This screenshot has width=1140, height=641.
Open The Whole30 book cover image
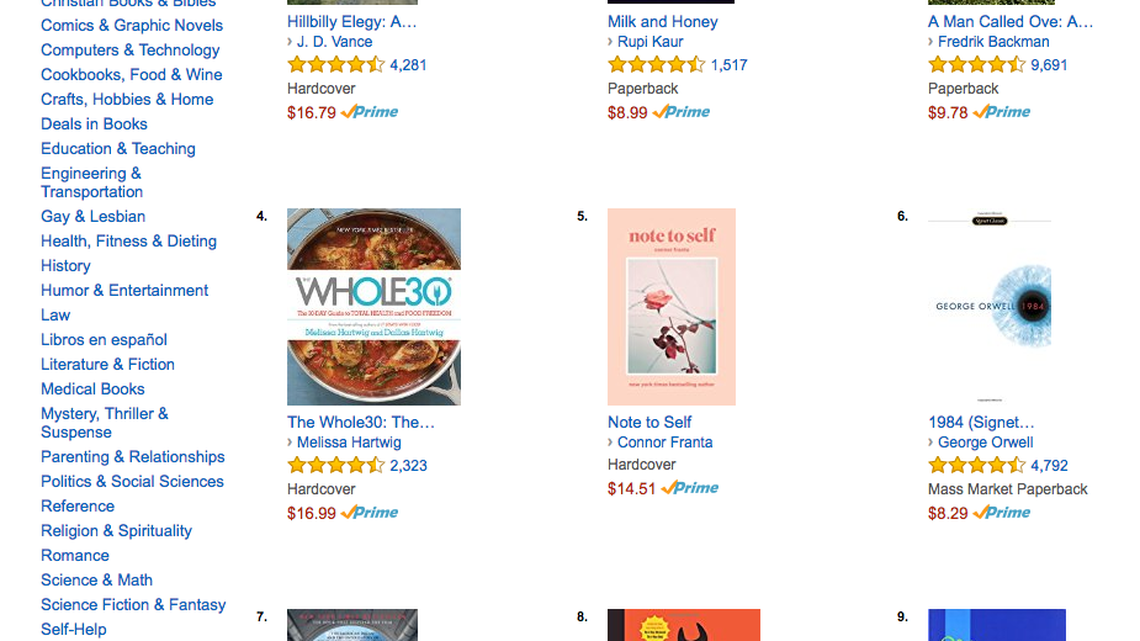click(373, 306)
